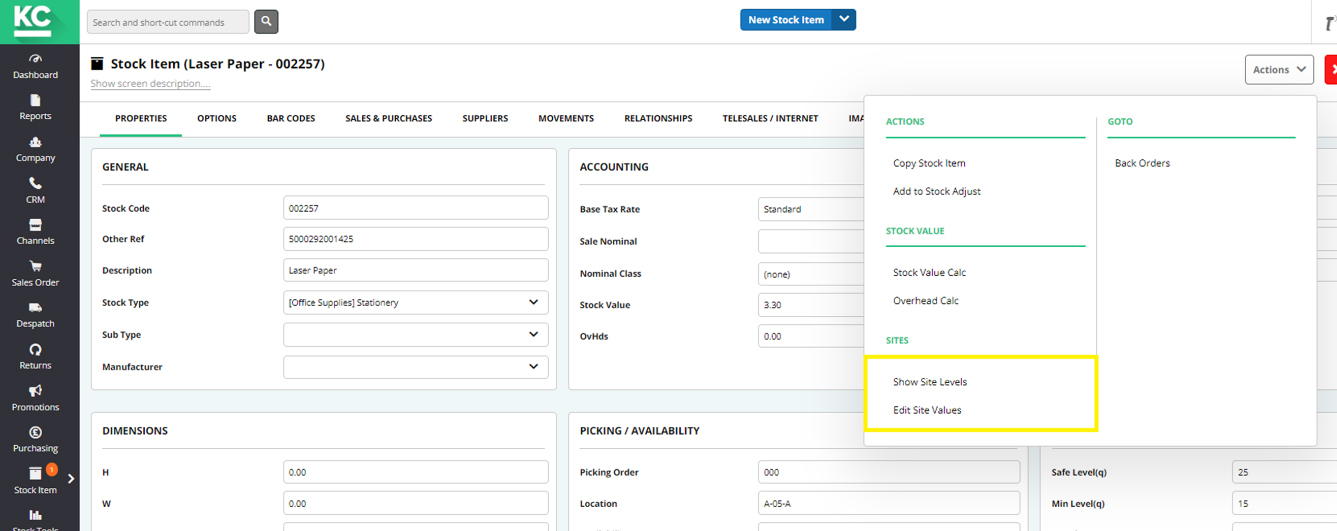1337x531 pixels.
Task: Select Add to Stock Adjust
Action: [937, 191]
